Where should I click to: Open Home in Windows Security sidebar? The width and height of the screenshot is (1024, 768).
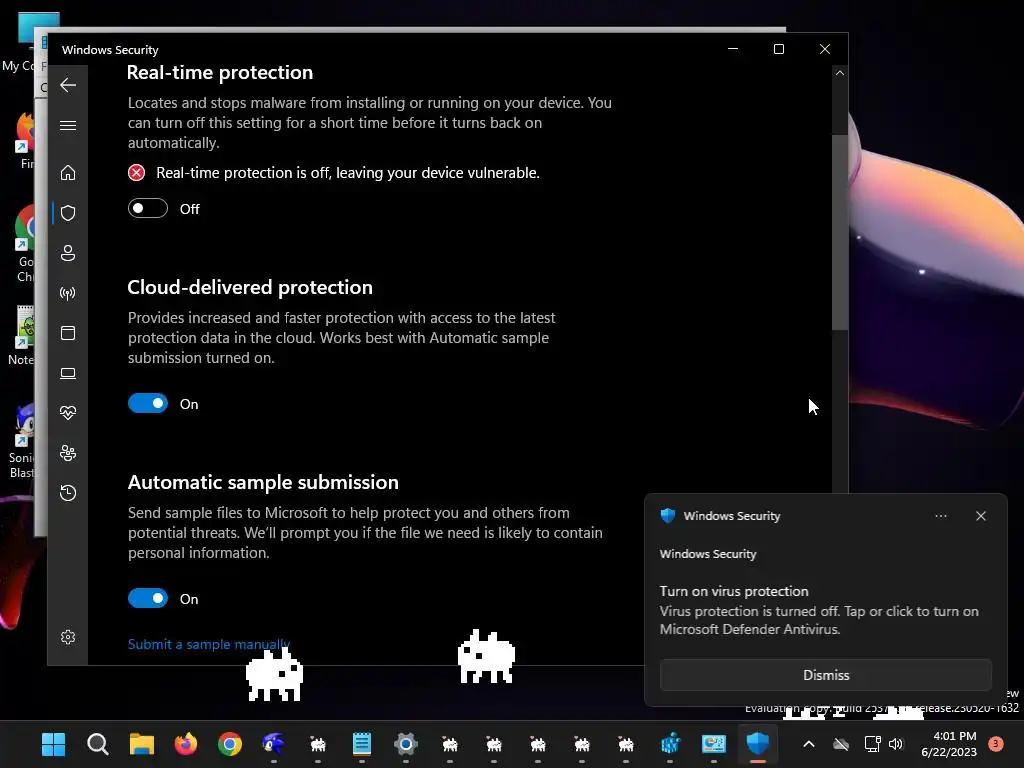pyautogui.click(x=68, y=172)
